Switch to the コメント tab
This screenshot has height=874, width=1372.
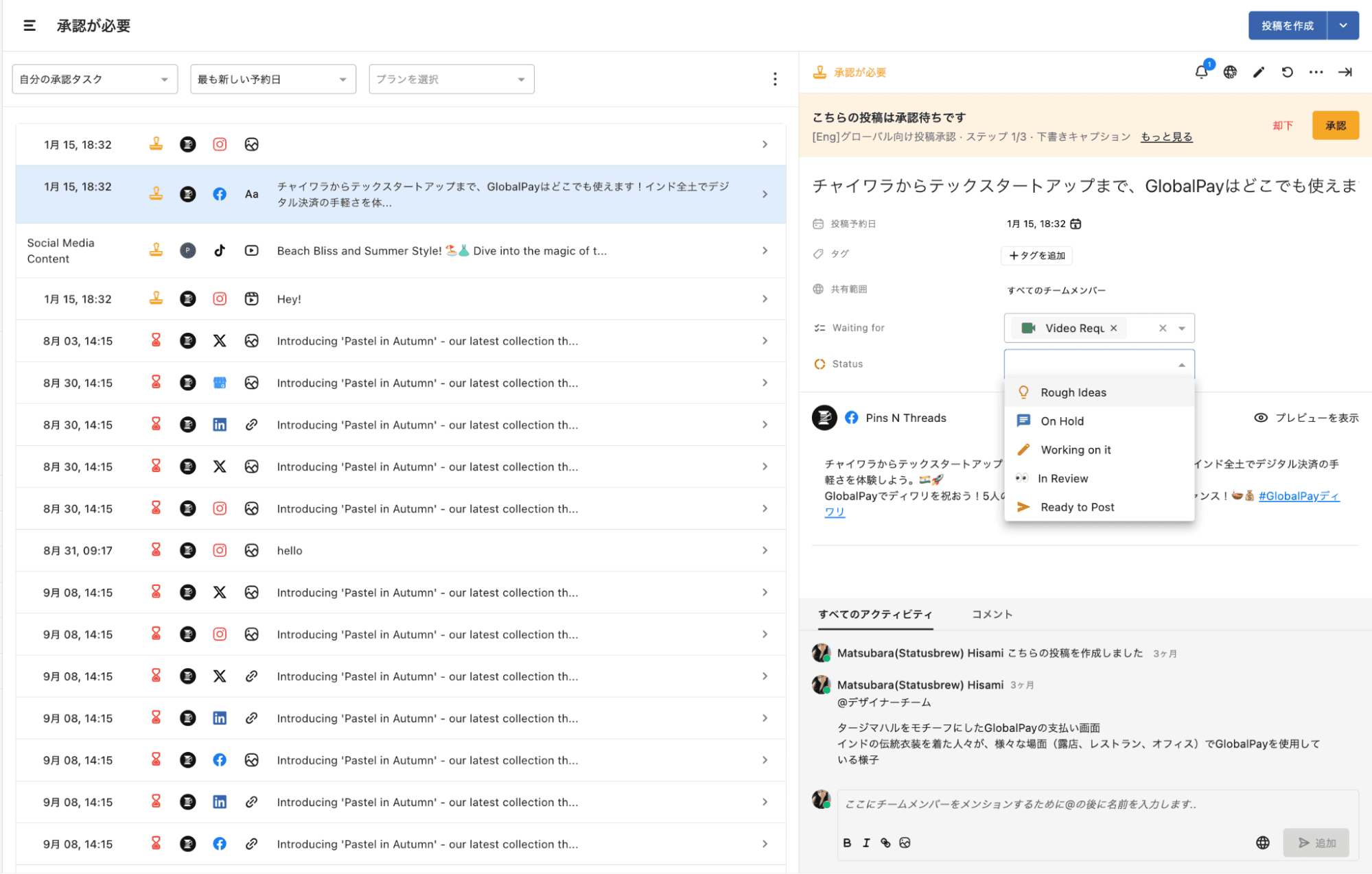[992, 614]
